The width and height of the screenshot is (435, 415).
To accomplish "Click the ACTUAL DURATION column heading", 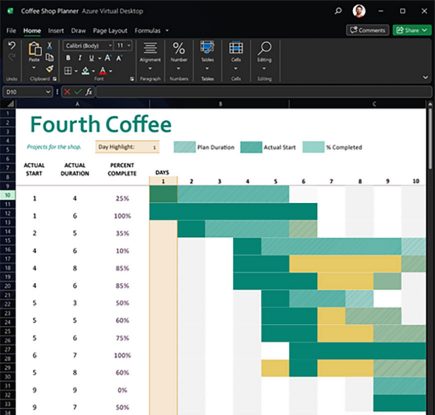I will pos(75,169).
